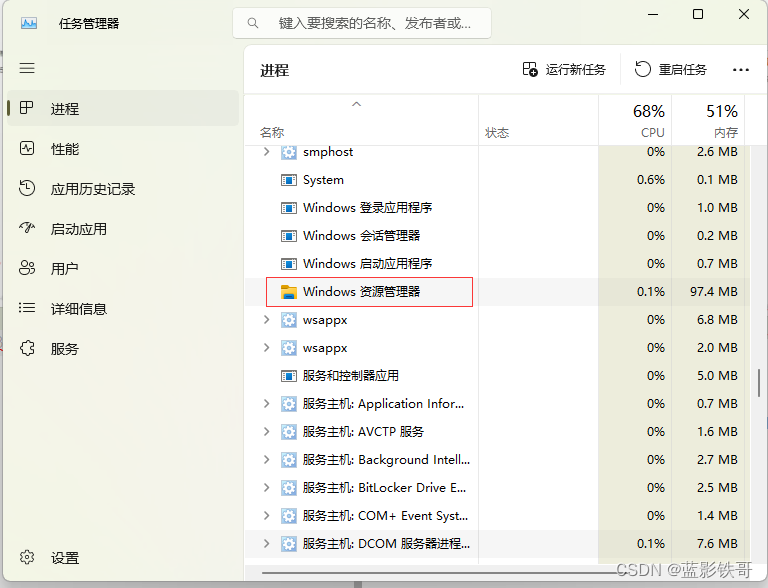The width and height of the screenshot is (768, 588).
Task: Click the smphost gear icon
Action: point(288,152)
